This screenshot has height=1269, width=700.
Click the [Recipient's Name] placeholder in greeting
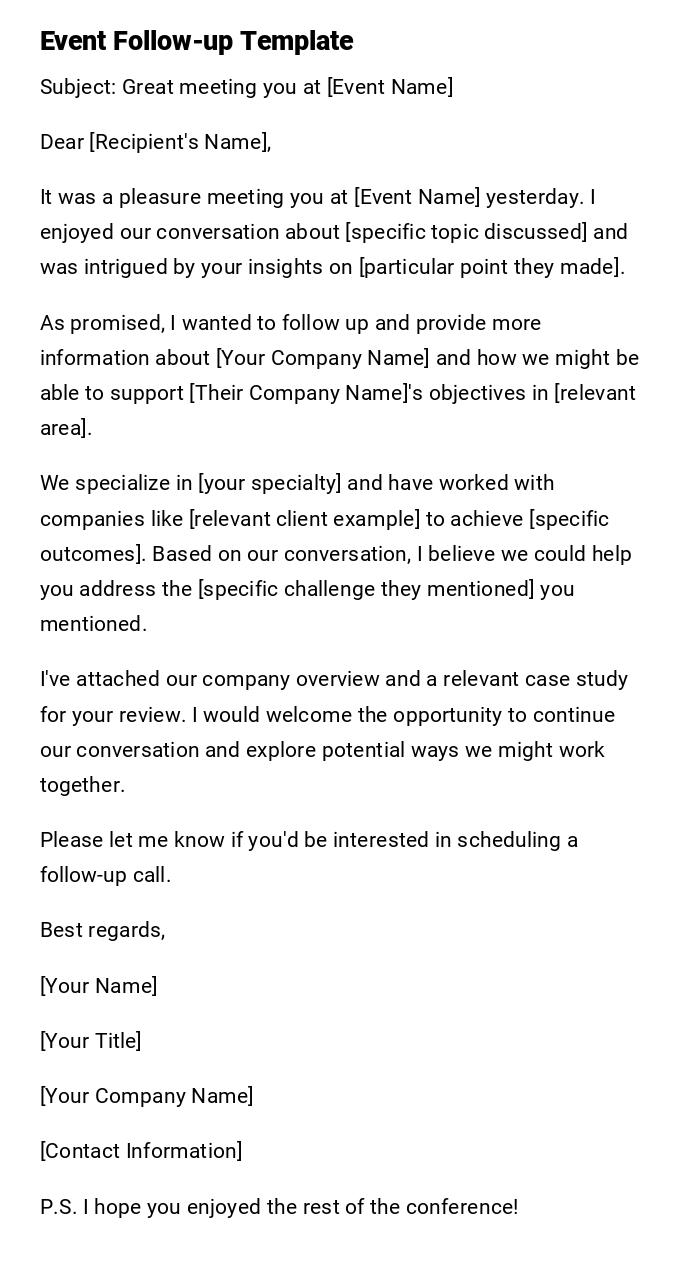tap(179, 142)
